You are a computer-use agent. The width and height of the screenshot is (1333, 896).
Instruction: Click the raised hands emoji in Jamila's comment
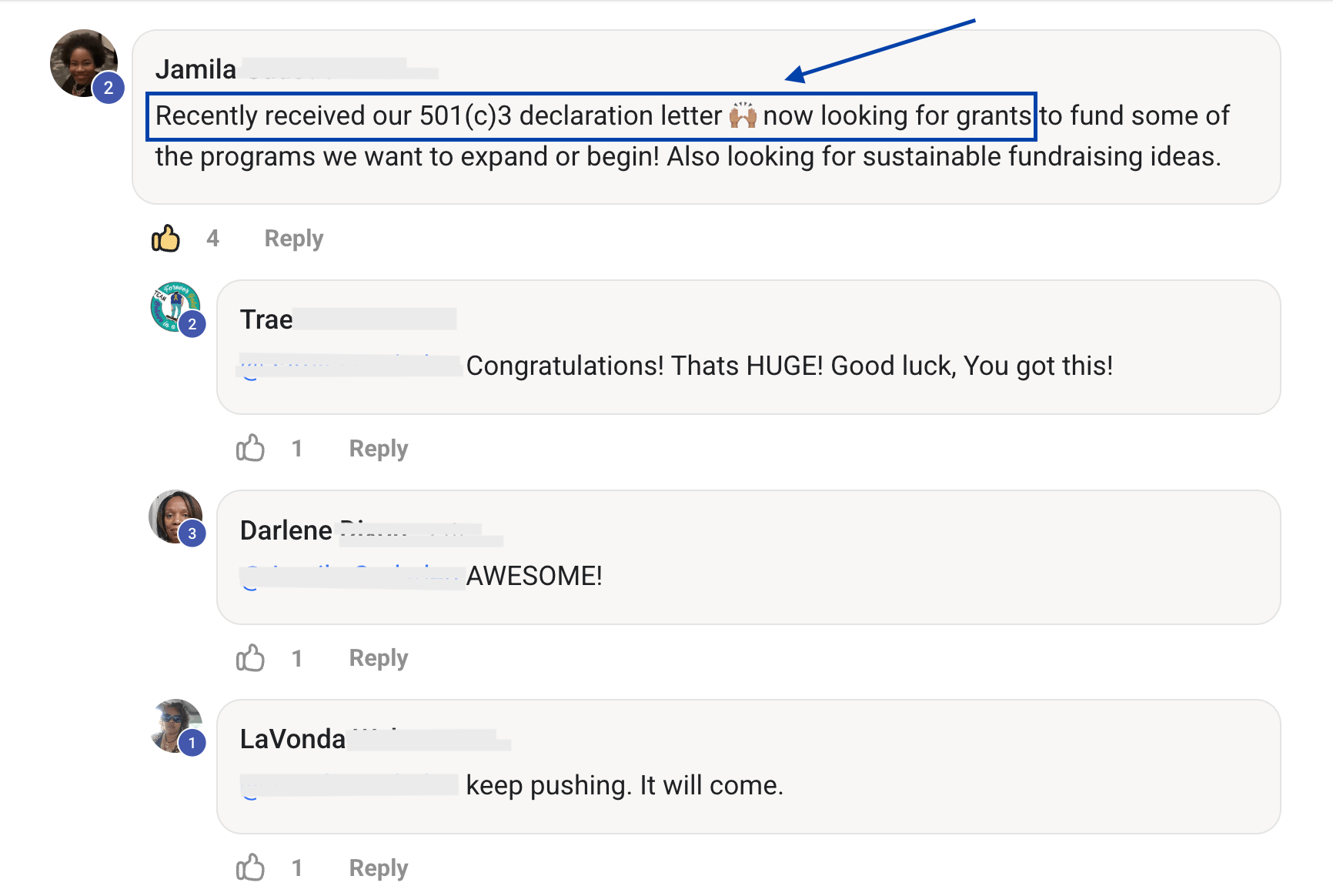coord(743,115)
